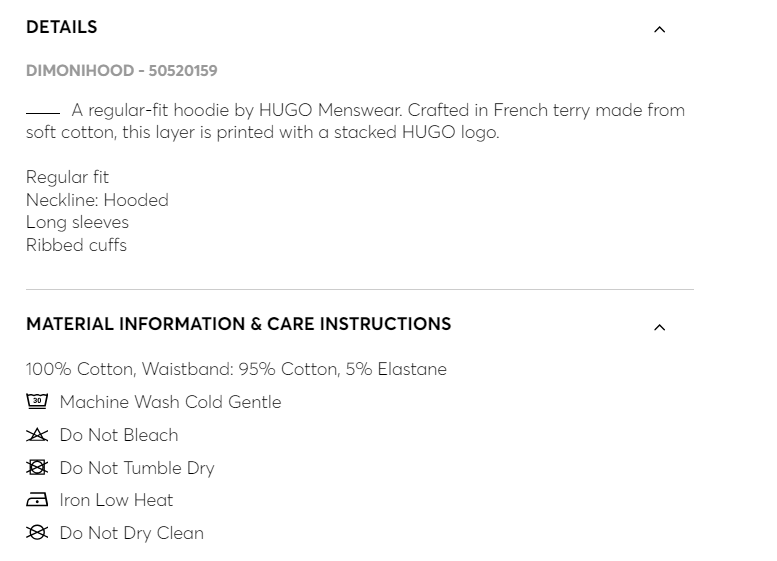The image size is (777, 561).
Task: Collapse the Material Information chevron
Action: pyautogui.click(x=659, y=327)
